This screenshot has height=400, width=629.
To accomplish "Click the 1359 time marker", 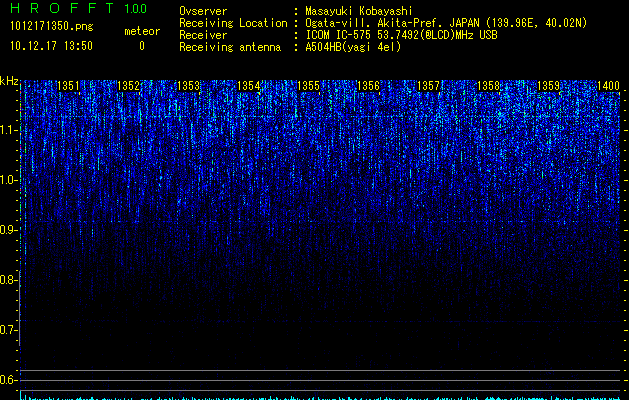I will coord(548,86).
